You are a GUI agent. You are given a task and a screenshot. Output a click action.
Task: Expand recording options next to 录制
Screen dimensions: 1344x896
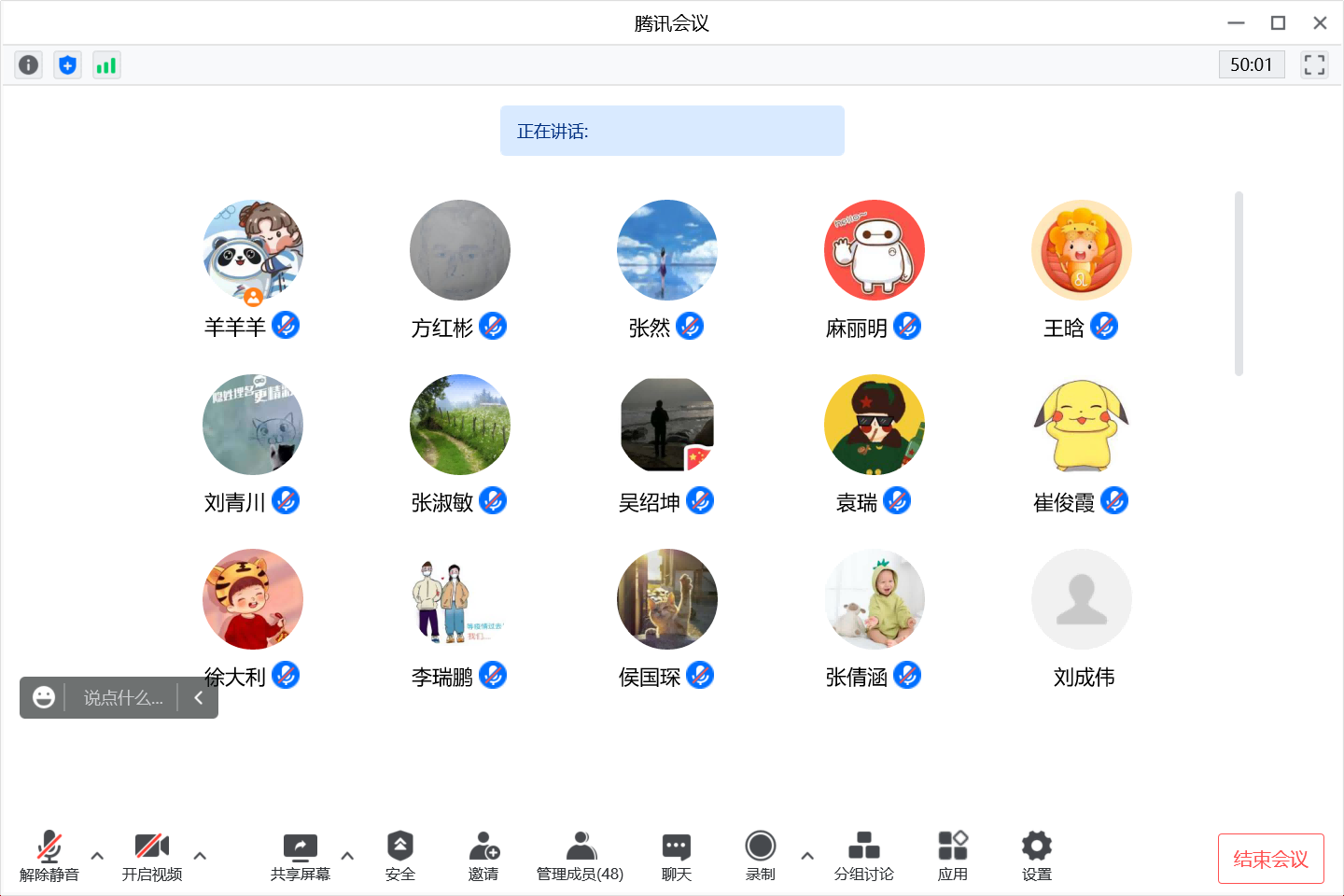pos(807,856)
